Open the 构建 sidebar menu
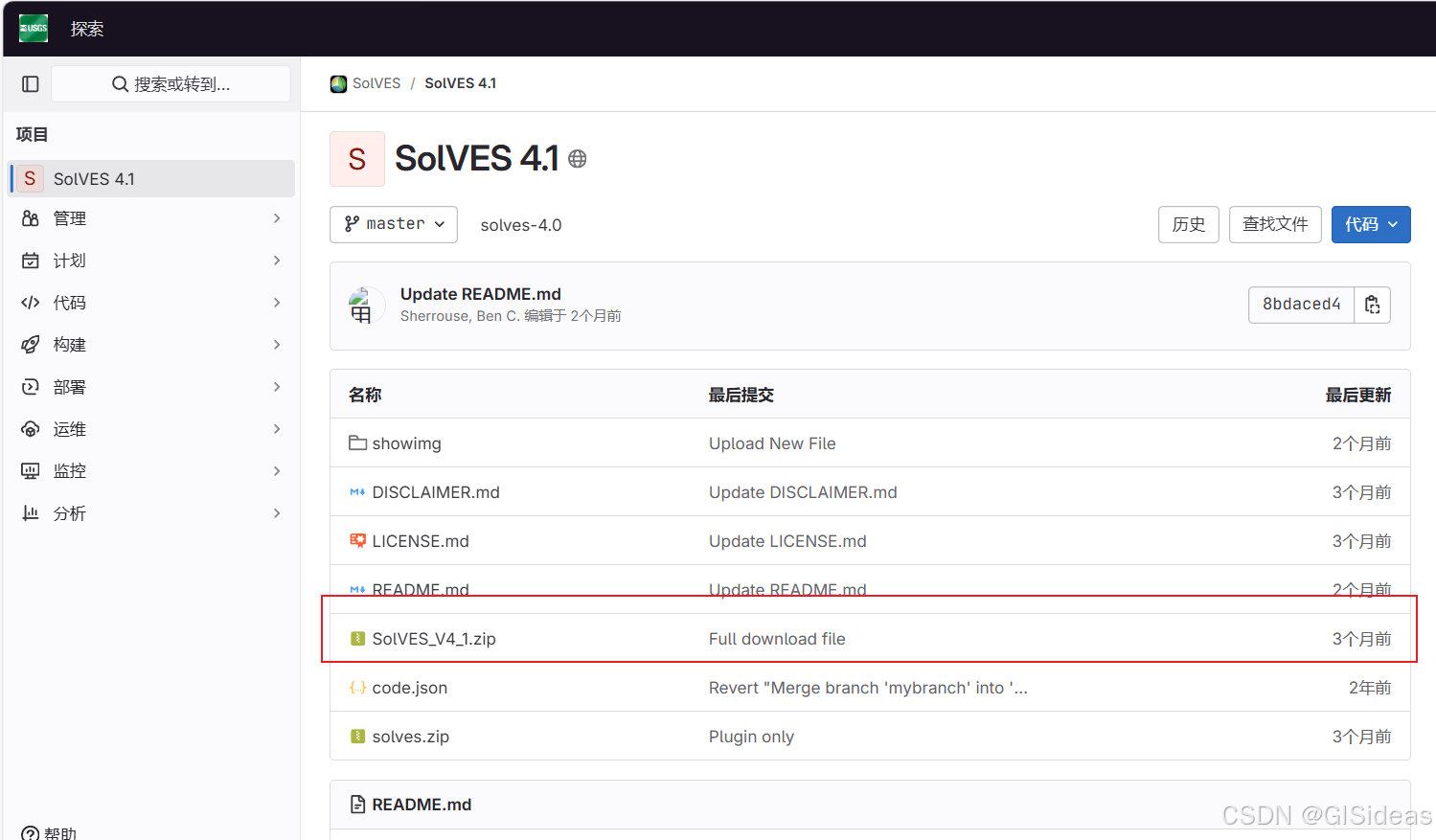The width and height of the screenshot is (1436, 840). pyautogui.click(x=152, y=345)
